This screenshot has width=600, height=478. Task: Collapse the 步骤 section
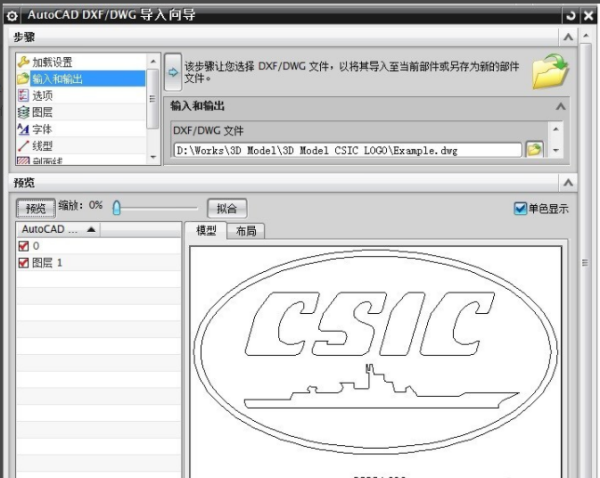[x=568, y=37]
